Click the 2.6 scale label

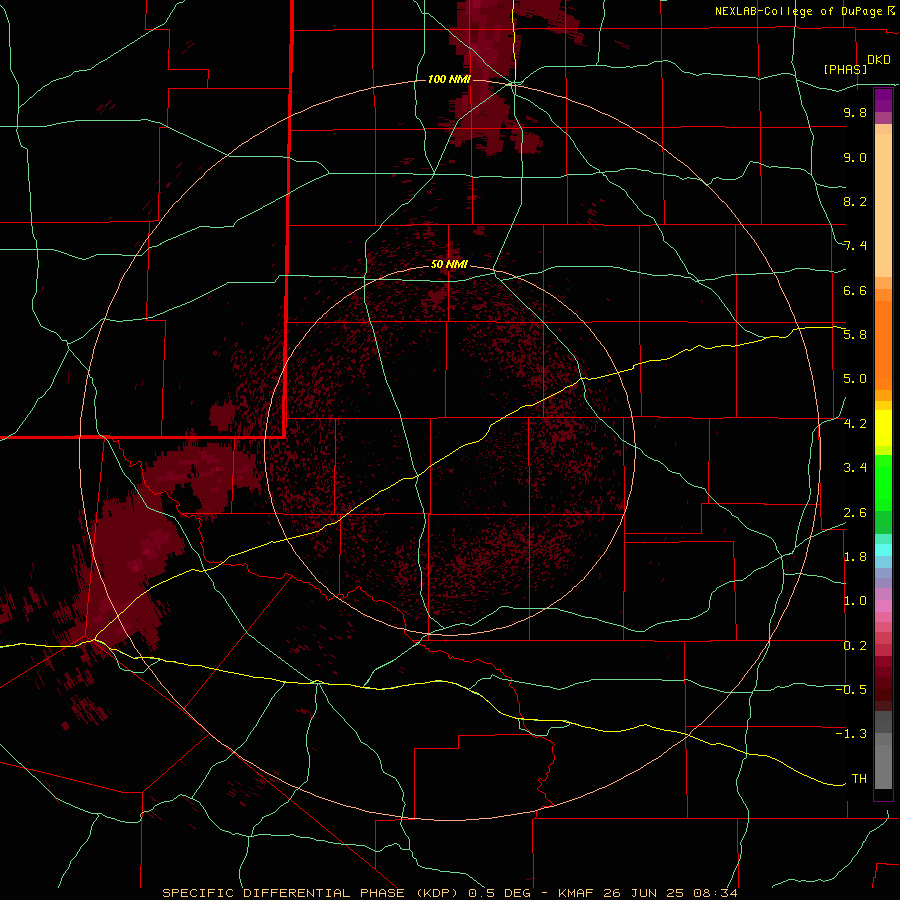click(855, 513)
